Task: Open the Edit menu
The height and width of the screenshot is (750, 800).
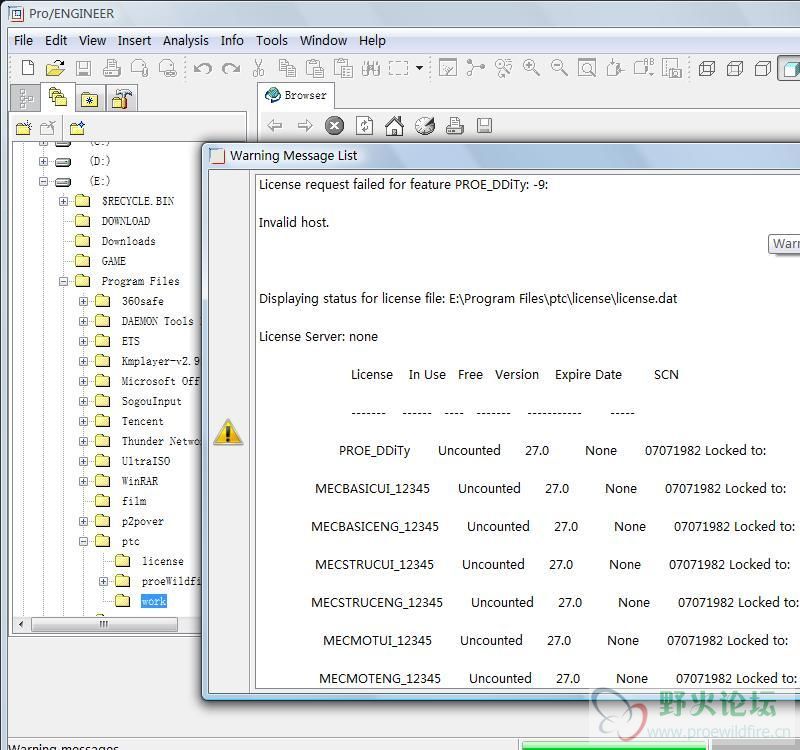Action: [56, 40]
